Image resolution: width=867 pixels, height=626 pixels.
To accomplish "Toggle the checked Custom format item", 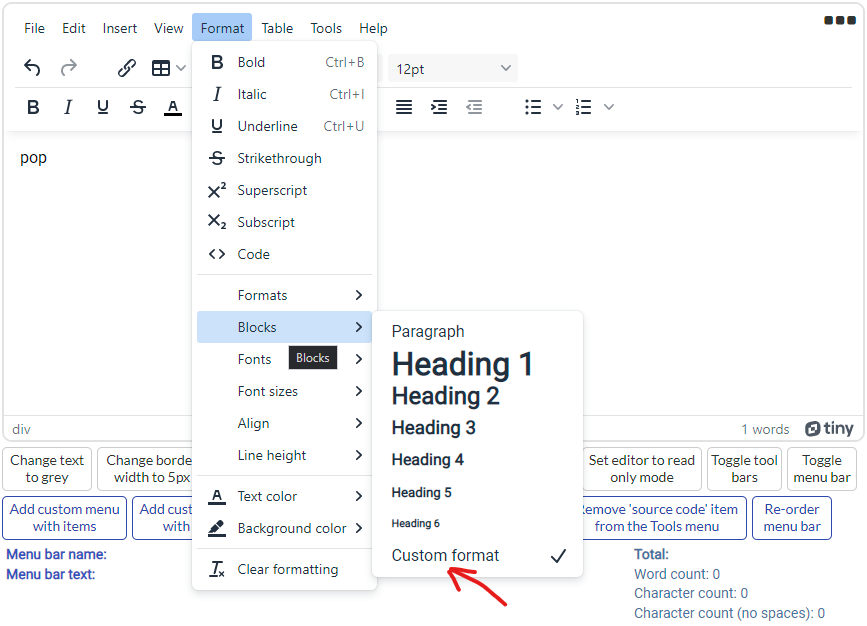I will tap(478, 555).
